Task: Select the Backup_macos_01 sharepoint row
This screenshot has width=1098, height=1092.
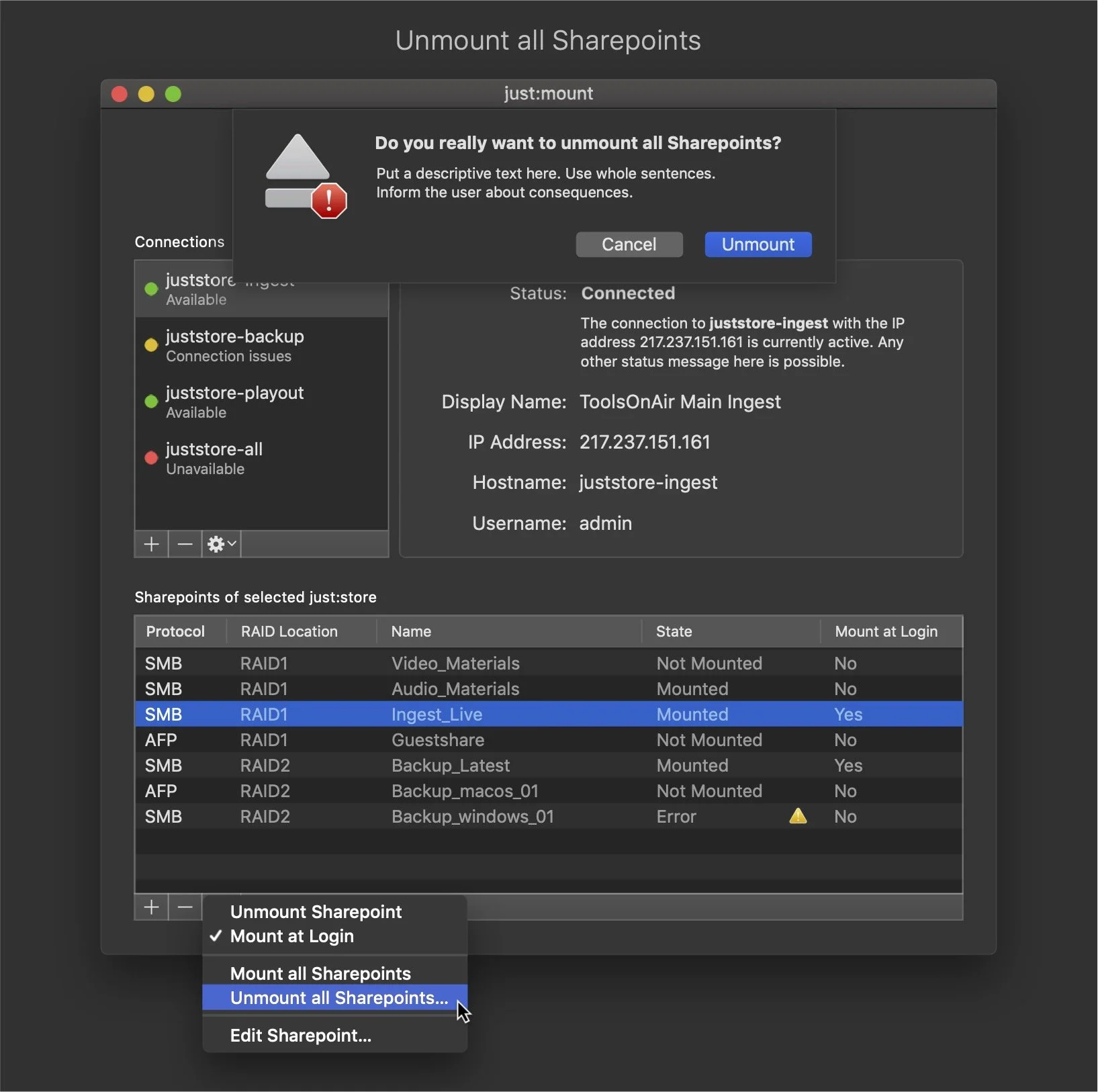Action: tap(549, 790)
